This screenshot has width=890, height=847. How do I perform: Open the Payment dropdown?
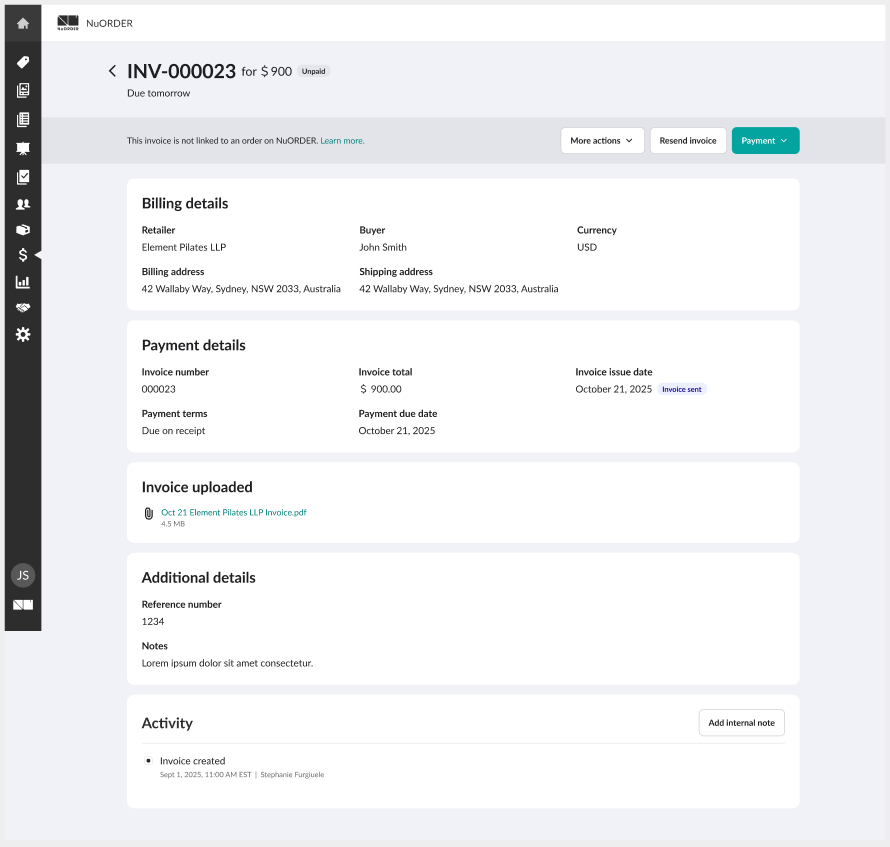(x=765, y=140)
